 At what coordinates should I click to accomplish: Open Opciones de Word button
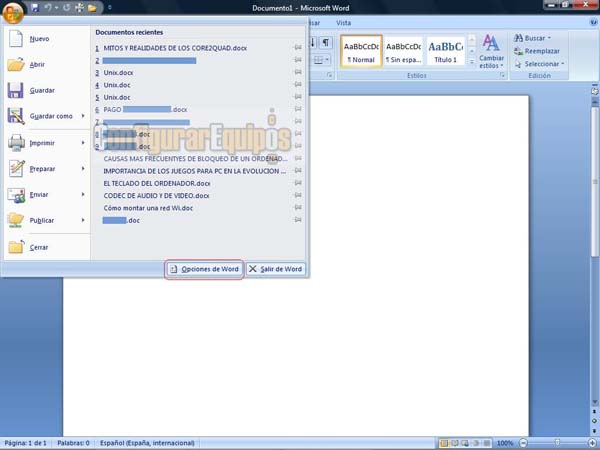[x=204, y=269]
